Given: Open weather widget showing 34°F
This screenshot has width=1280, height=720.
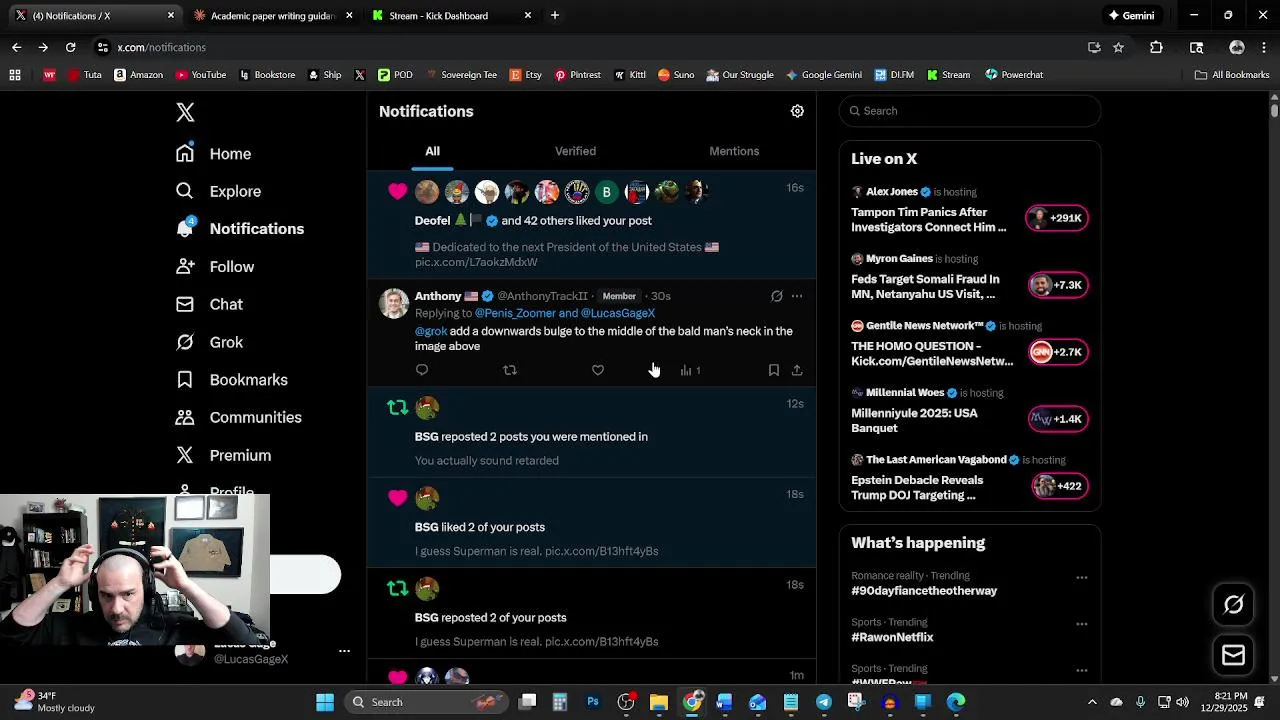Looking at the screenshot, I should pos(52,701).
